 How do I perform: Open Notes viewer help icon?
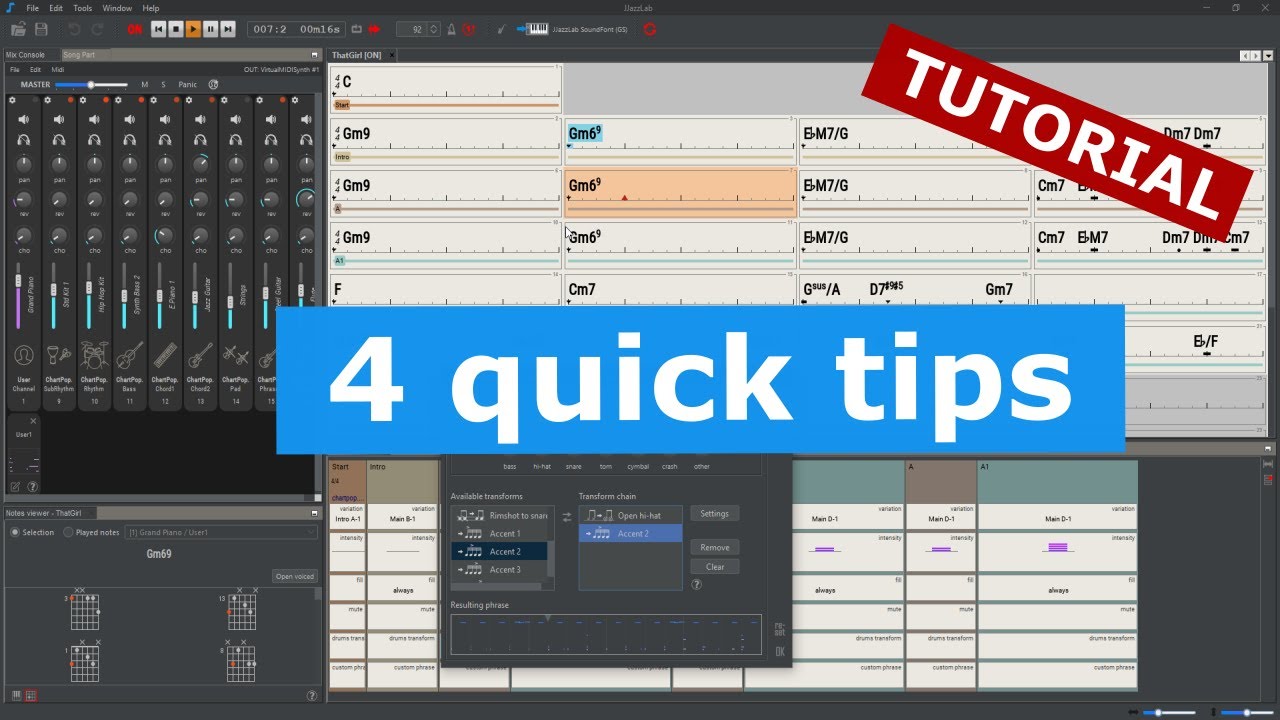tap(312, 695)
